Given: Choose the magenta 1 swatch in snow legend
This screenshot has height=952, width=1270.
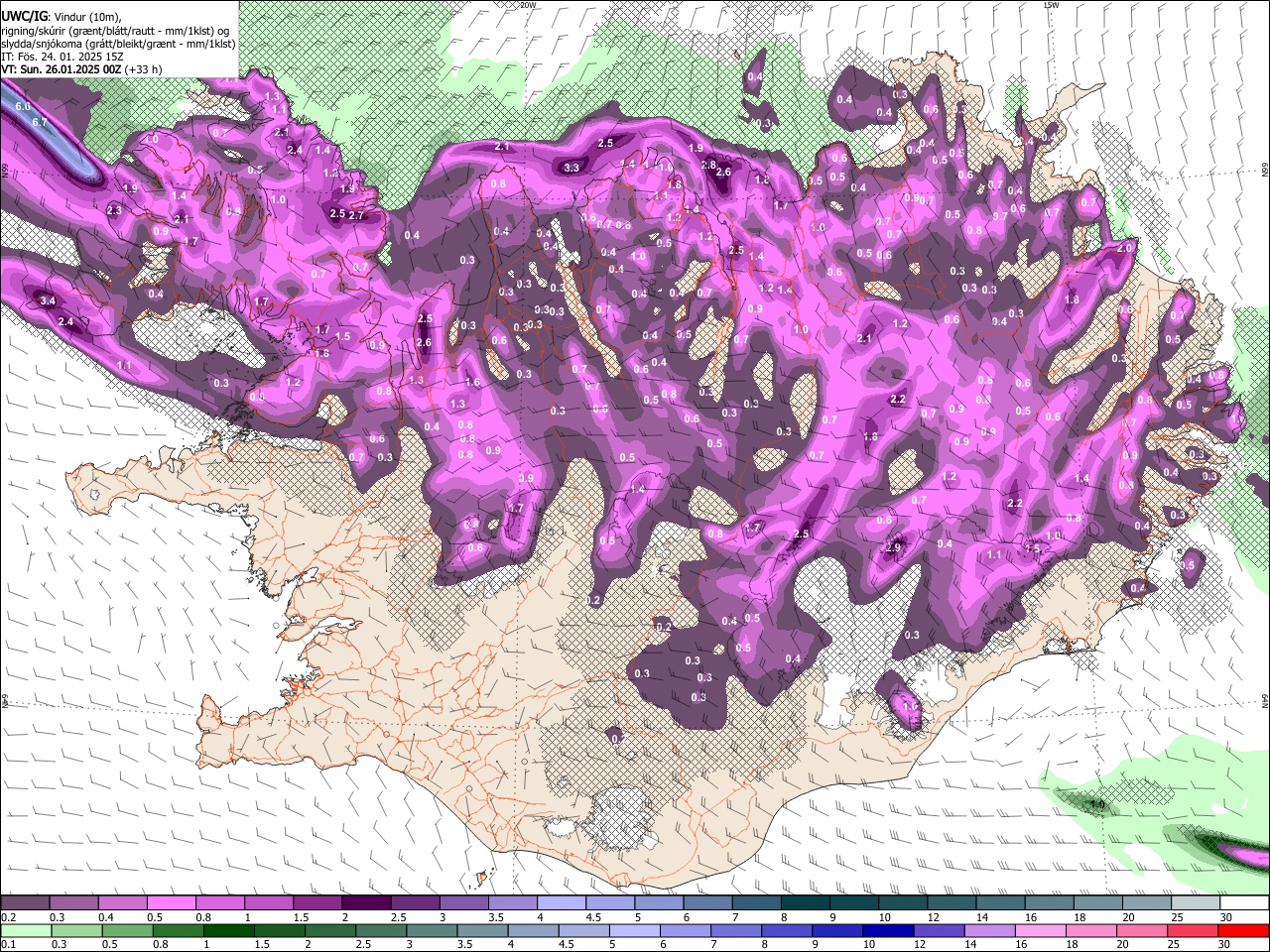Looking at the screenshot, I should tap(268, 903).
